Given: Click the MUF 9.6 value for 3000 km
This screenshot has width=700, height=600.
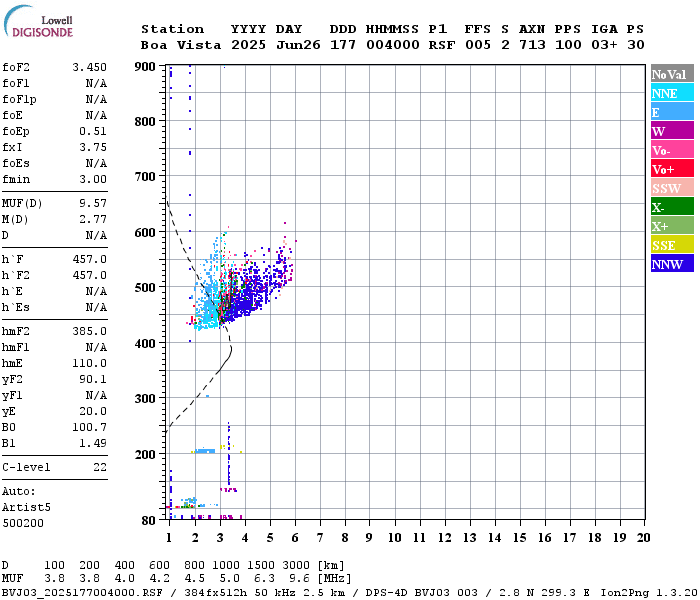Looking at the screenshot, I should pyautogui.click(x=299, y=579).
